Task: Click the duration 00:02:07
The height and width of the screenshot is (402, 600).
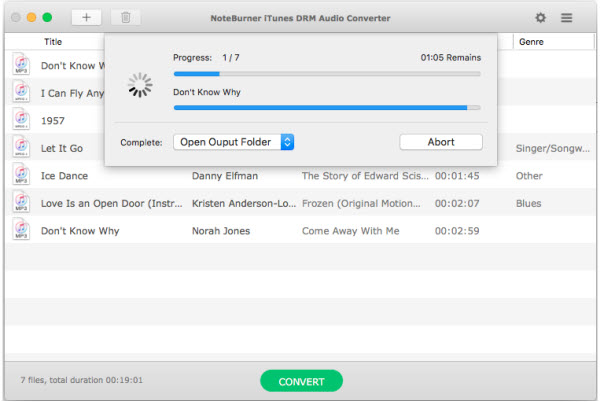Action: coord(457,203)
